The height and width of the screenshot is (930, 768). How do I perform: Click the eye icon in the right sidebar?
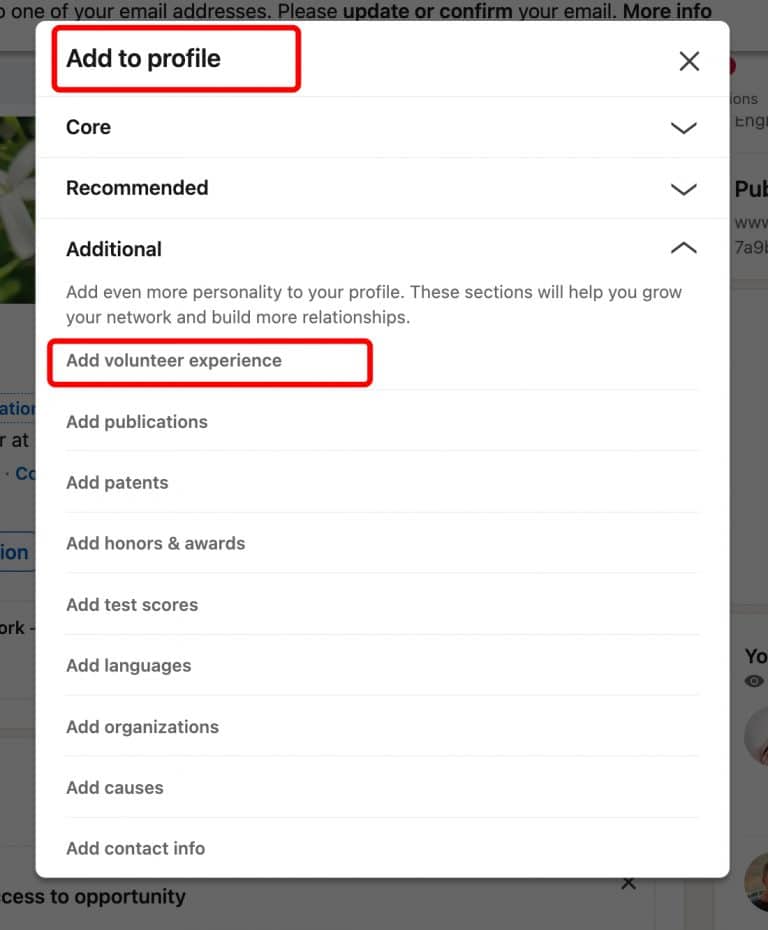click(x=754, y=681)
